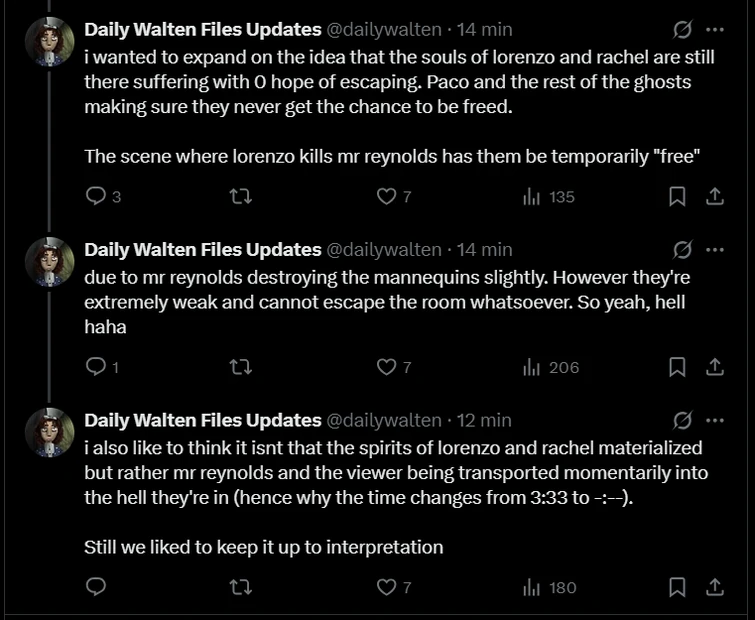Repost the first tweet in the thread
The image size is (755, 620).
click(x=241, y=197)
